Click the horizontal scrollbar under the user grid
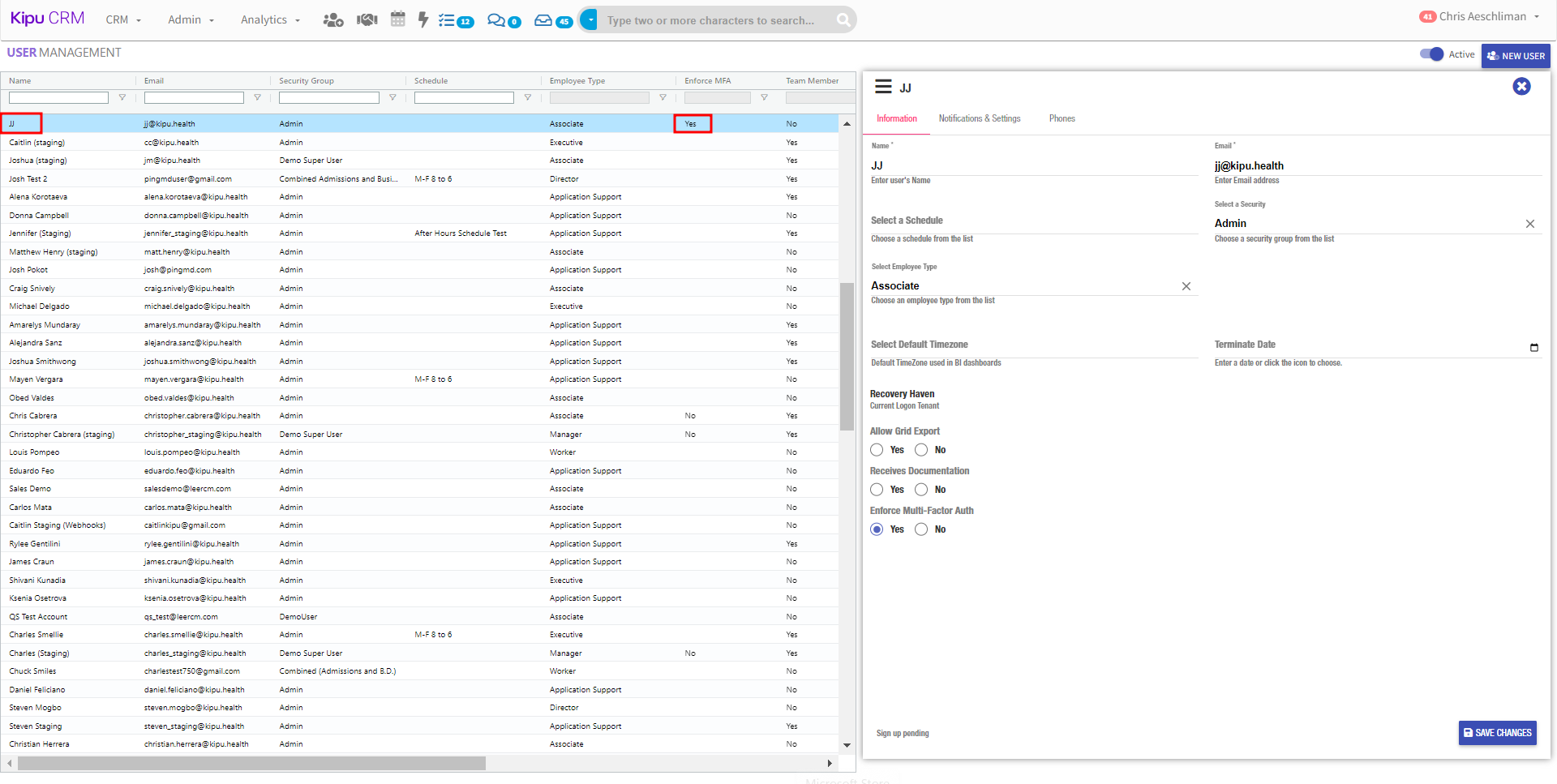This screenshot has width=1557, height=784. click(x=251, y=764)
